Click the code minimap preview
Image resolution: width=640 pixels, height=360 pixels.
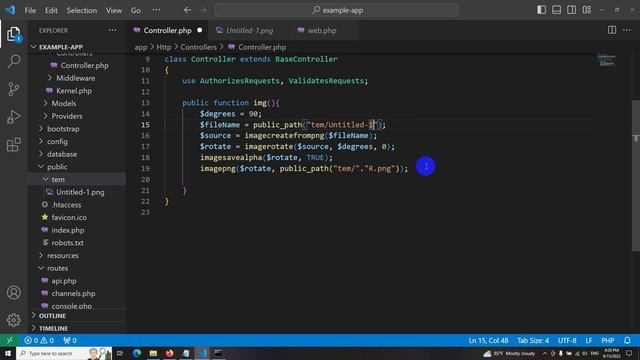[607, 60]
